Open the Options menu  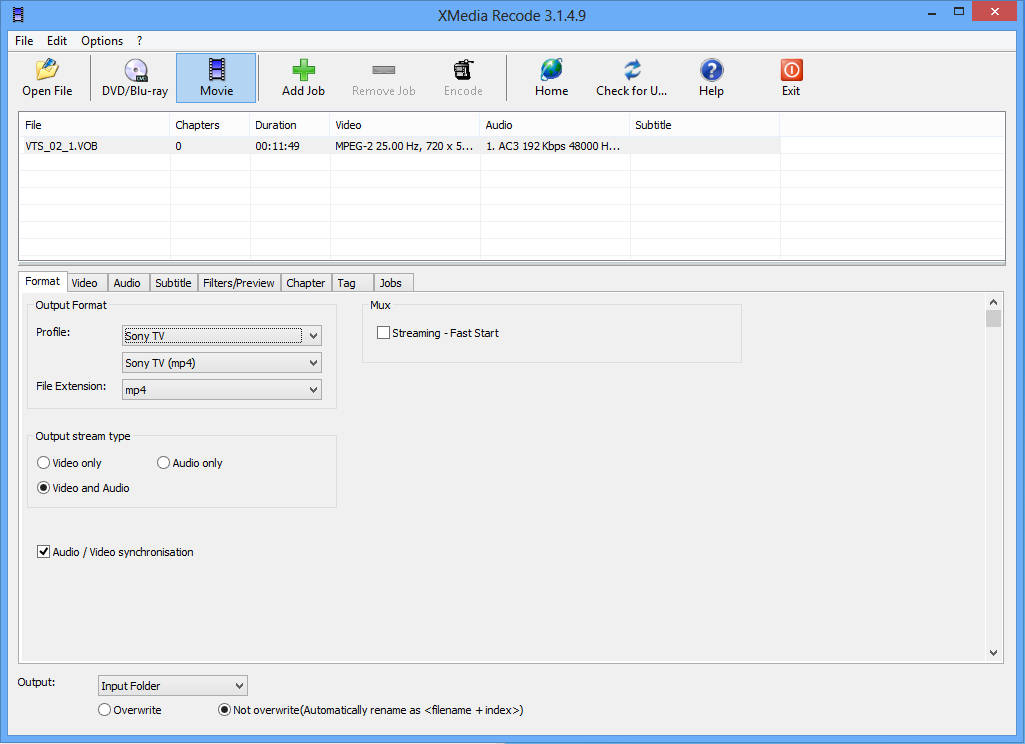pyautogui.click(x=102, y=41)
